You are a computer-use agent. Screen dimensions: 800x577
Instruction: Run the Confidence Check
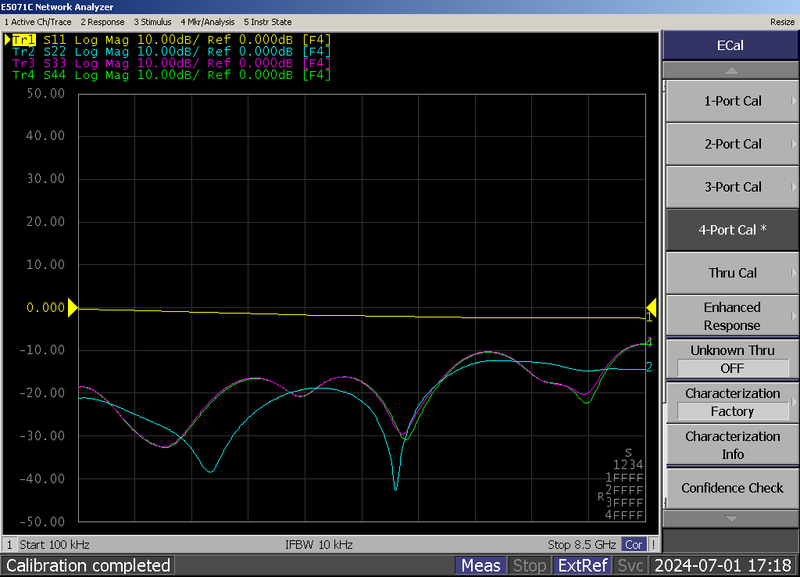click(732, 488)
